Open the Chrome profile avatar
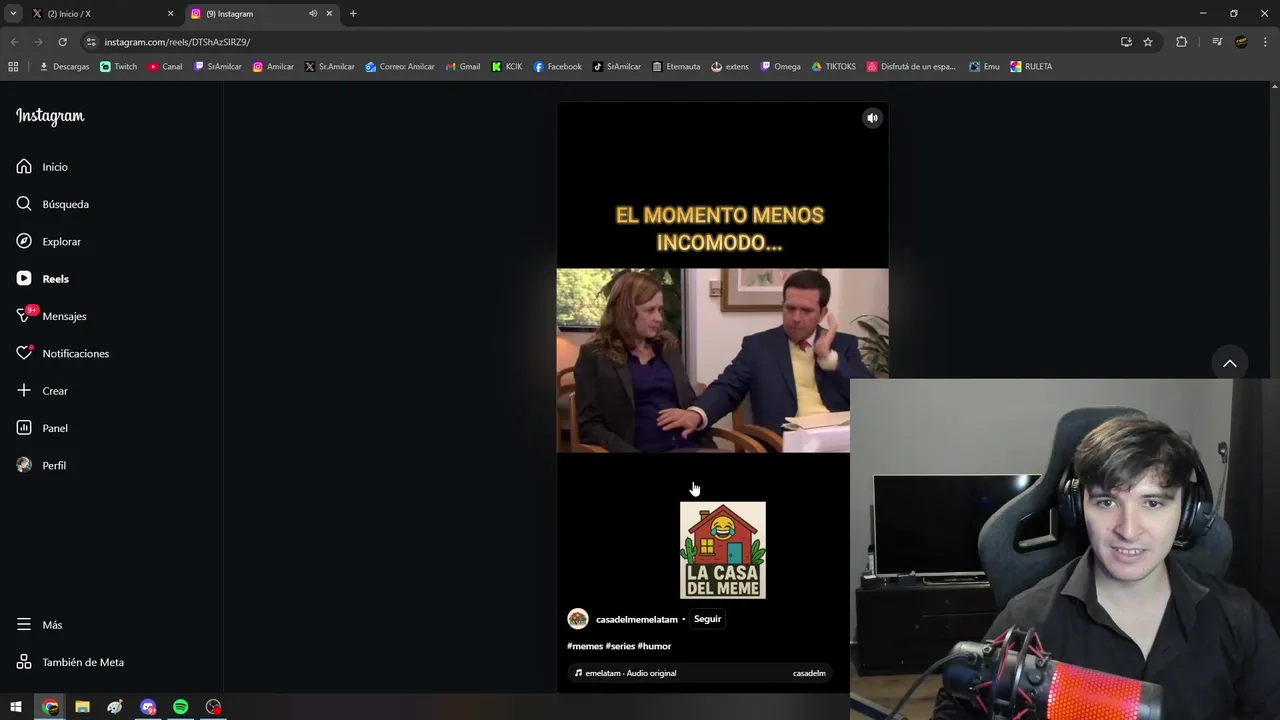 point(1241,42)
